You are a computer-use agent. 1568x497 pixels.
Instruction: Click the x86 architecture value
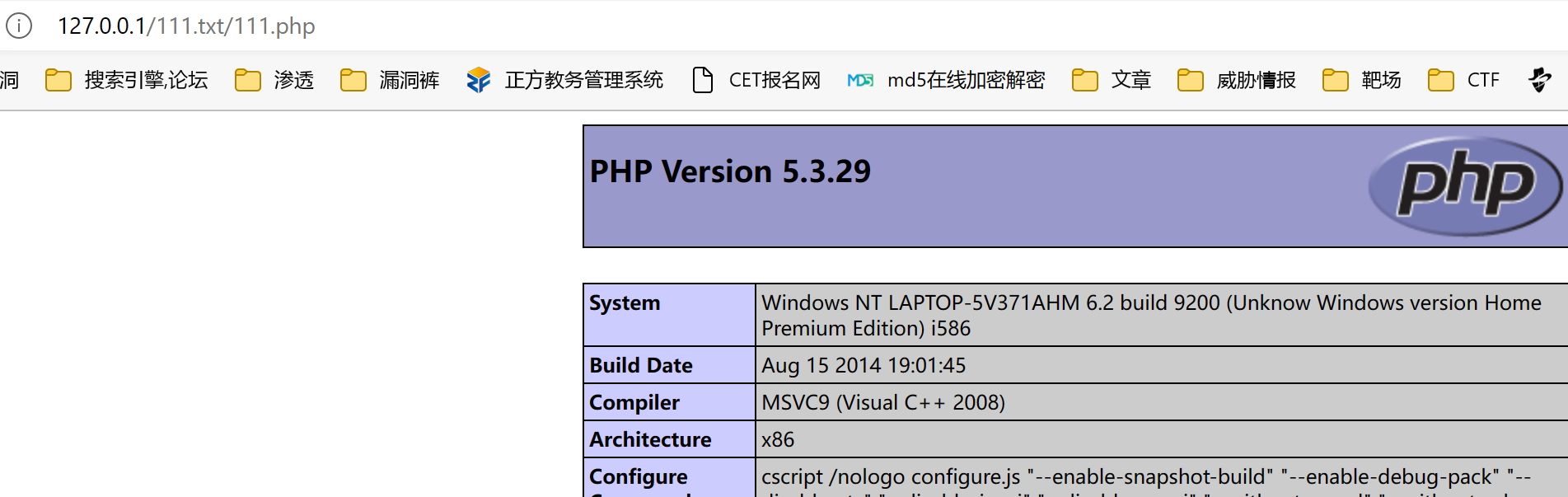(x=778, y=439)
